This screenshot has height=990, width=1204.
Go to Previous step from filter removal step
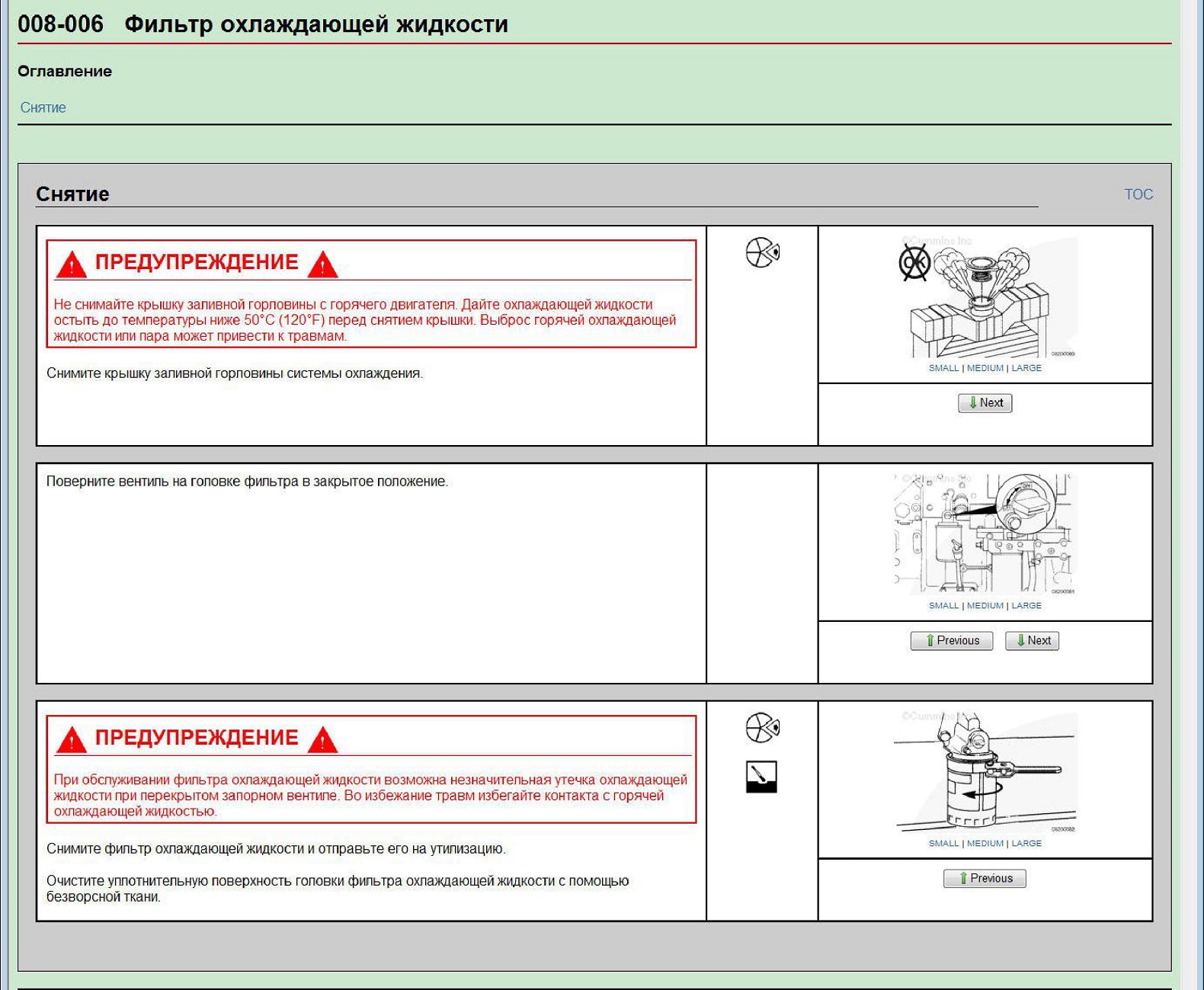point(985,879)
